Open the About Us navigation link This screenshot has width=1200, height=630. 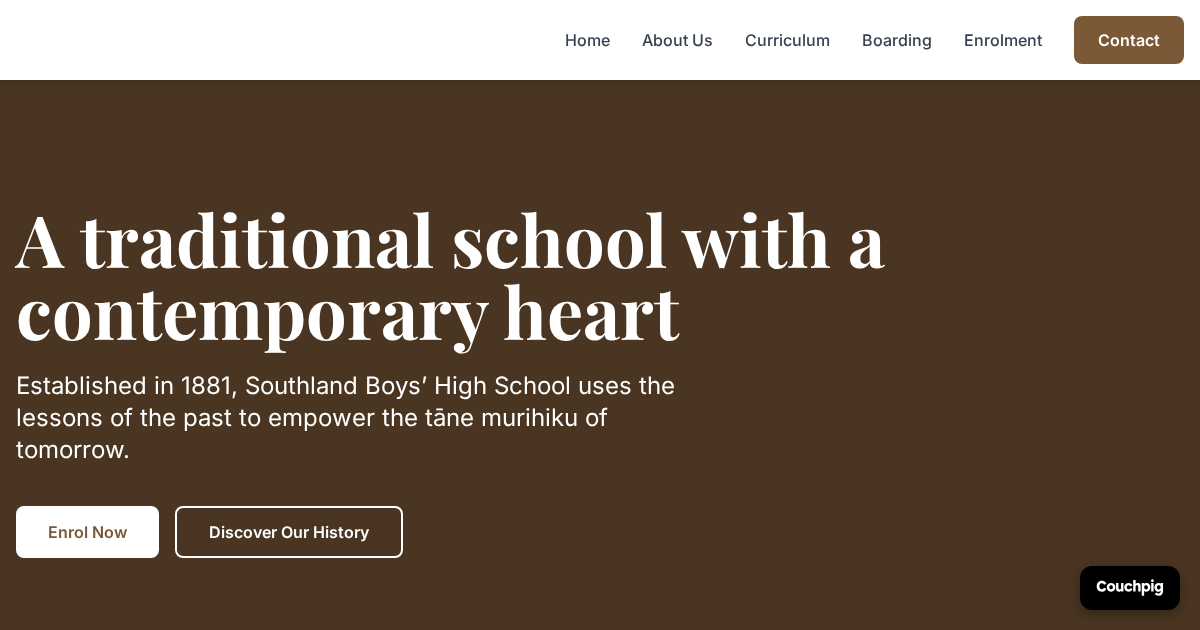tap(677, 40)
